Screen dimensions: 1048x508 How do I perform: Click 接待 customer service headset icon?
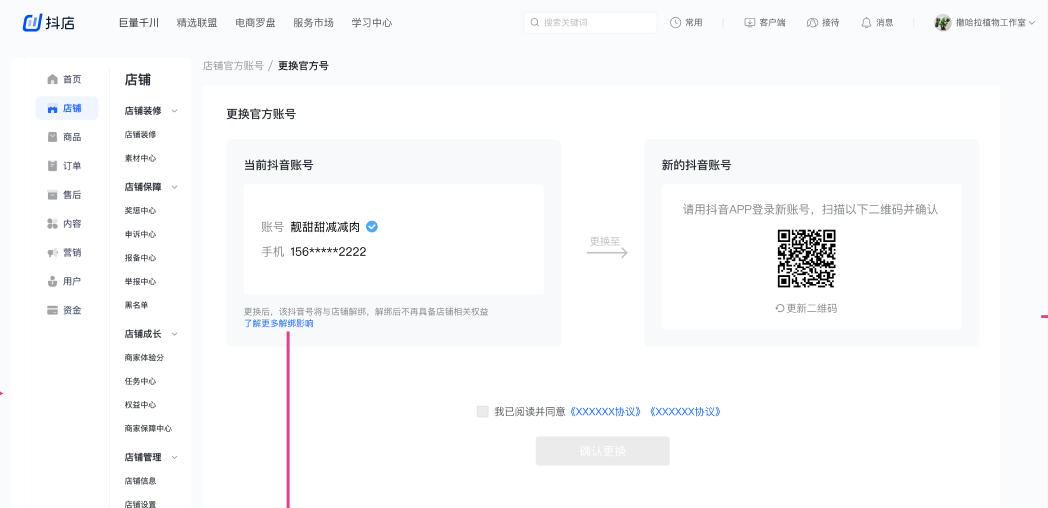pyautogui.click(x=812, y=23)
